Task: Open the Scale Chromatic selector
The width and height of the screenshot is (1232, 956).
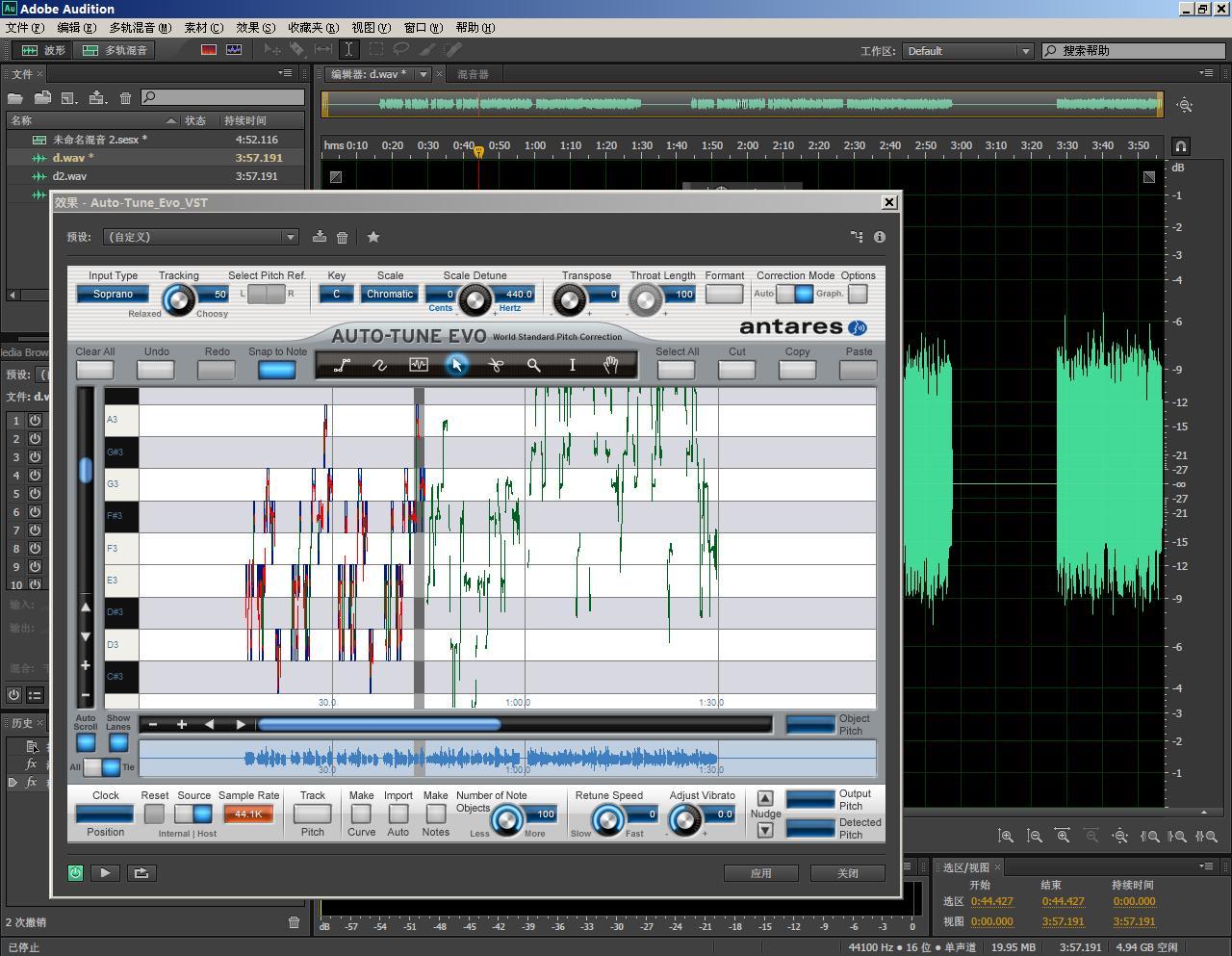Action: click(390, 295)
